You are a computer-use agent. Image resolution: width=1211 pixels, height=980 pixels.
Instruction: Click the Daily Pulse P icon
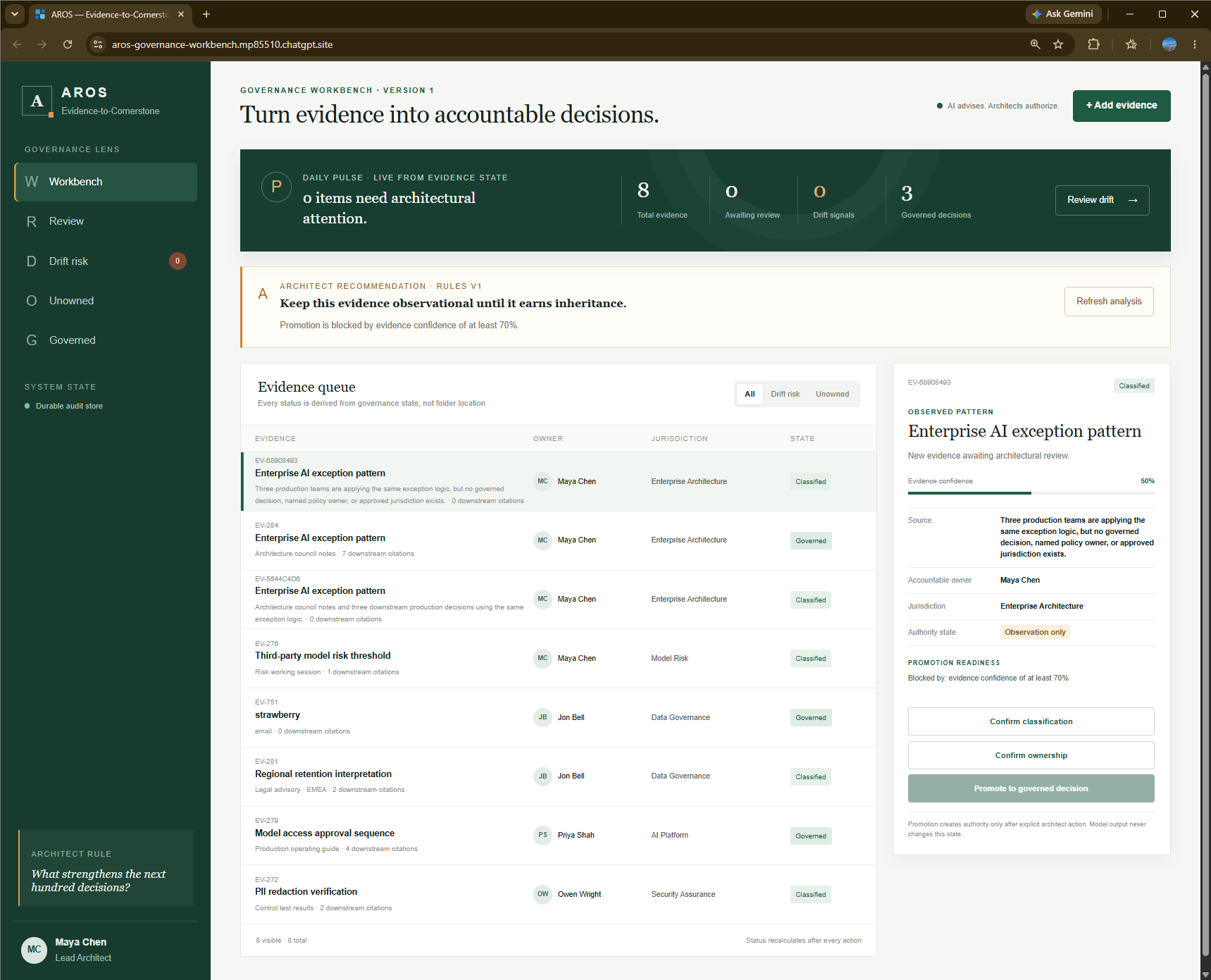276,187
